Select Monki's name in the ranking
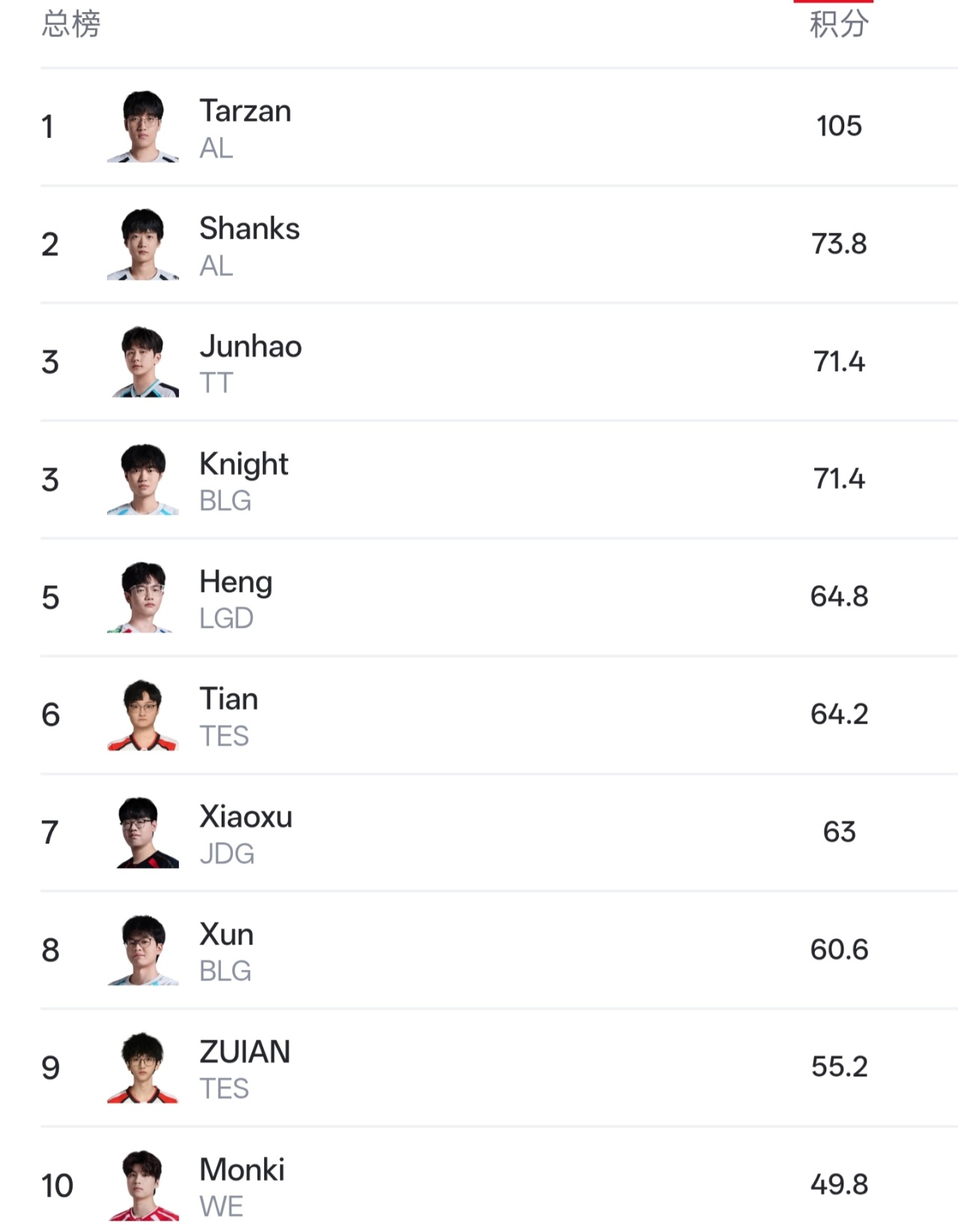958x1232 pixels. (x=242, y=1169)
